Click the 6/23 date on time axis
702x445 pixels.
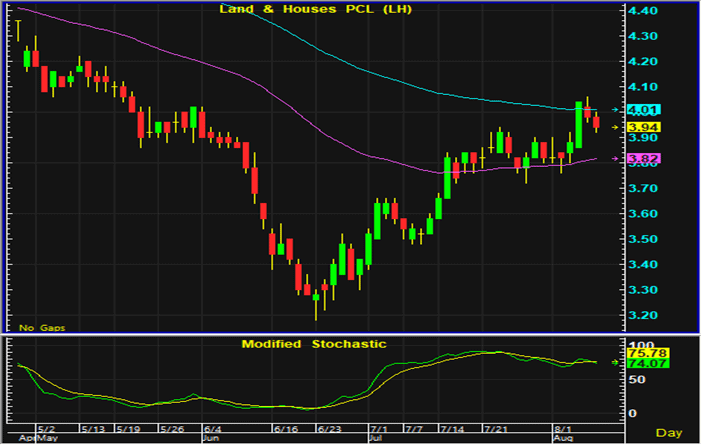(327, 428)
